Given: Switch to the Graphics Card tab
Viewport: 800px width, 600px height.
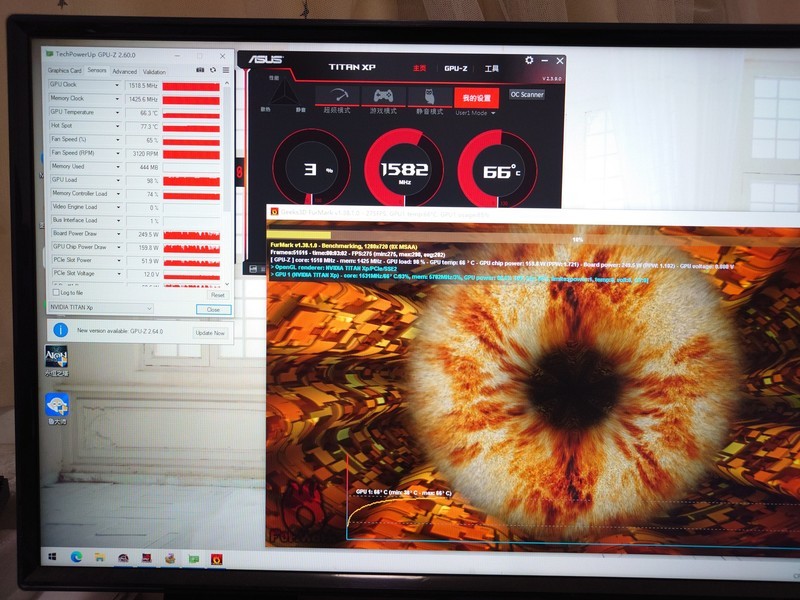Looking at the screenshot, I should [64, 71].
